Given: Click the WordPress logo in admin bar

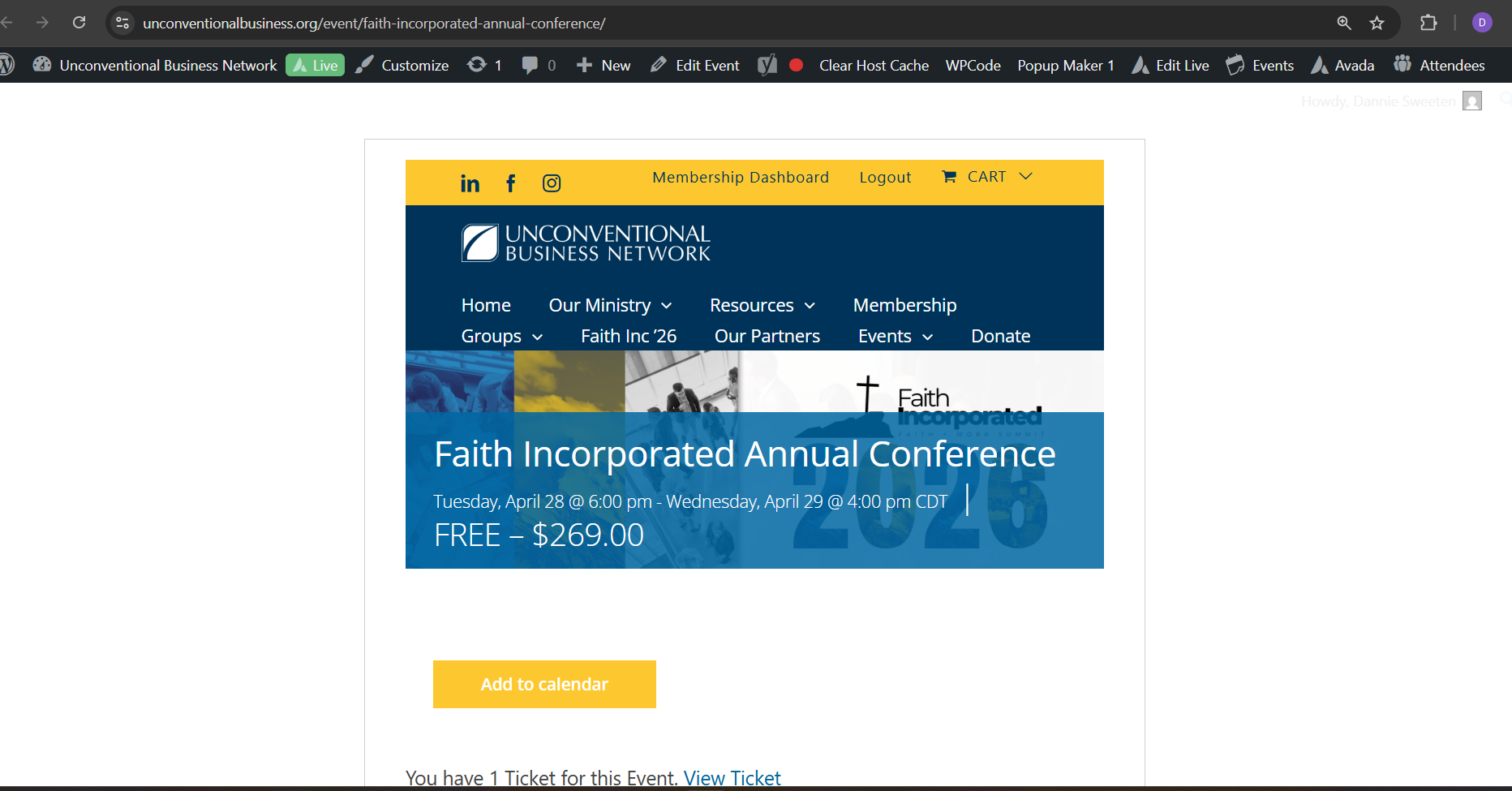Looking at the screenshot, I should [x=7, y=65].
